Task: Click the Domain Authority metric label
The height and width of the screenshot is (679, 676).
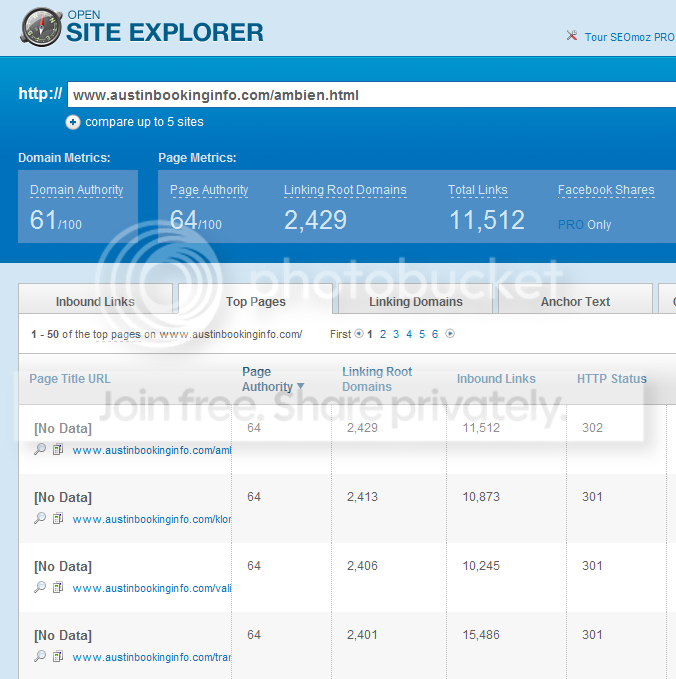Action: point(77,190)
